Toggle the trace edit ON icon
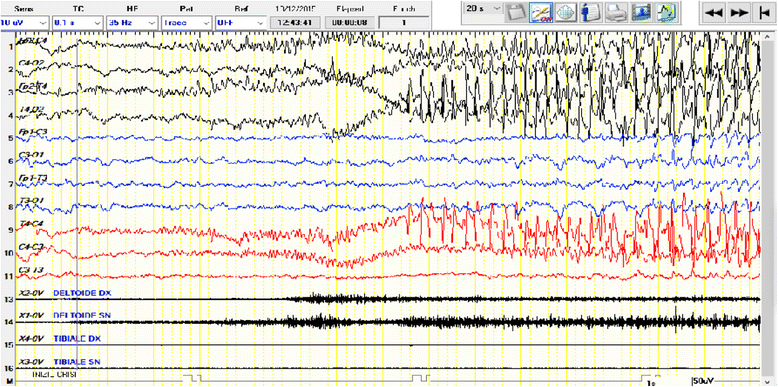Screen dimensions: 778x387 pyautogui.click(x=540, y=12)
